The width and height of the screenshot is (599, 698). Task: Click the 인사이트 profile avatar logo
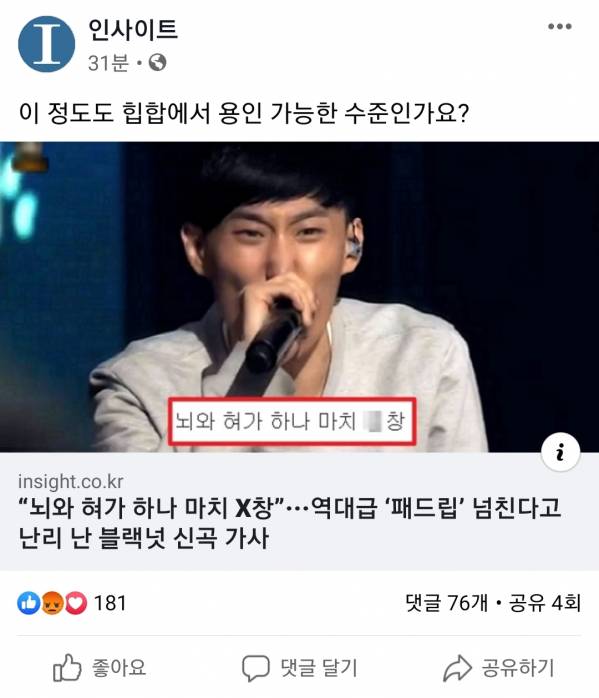pos(46,44)
